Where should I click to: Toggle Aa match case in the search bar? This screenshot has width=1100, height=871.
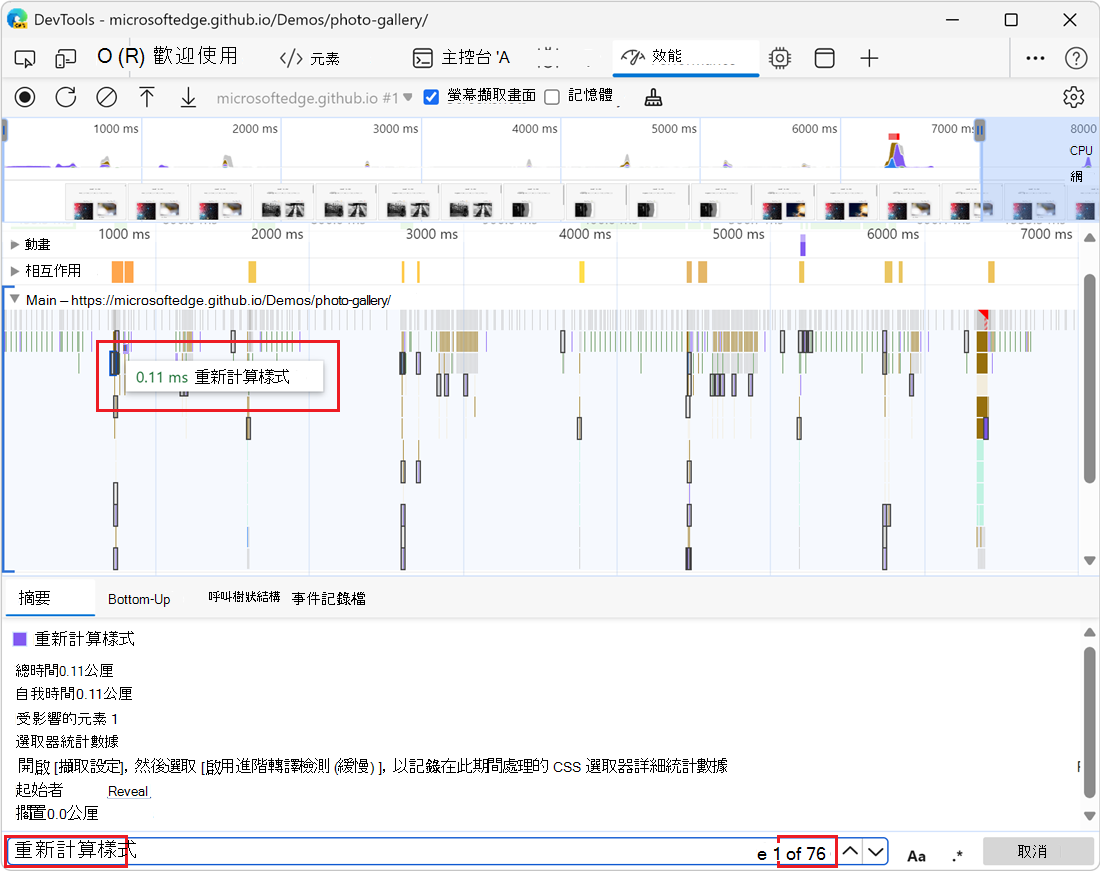pos(916,854)
